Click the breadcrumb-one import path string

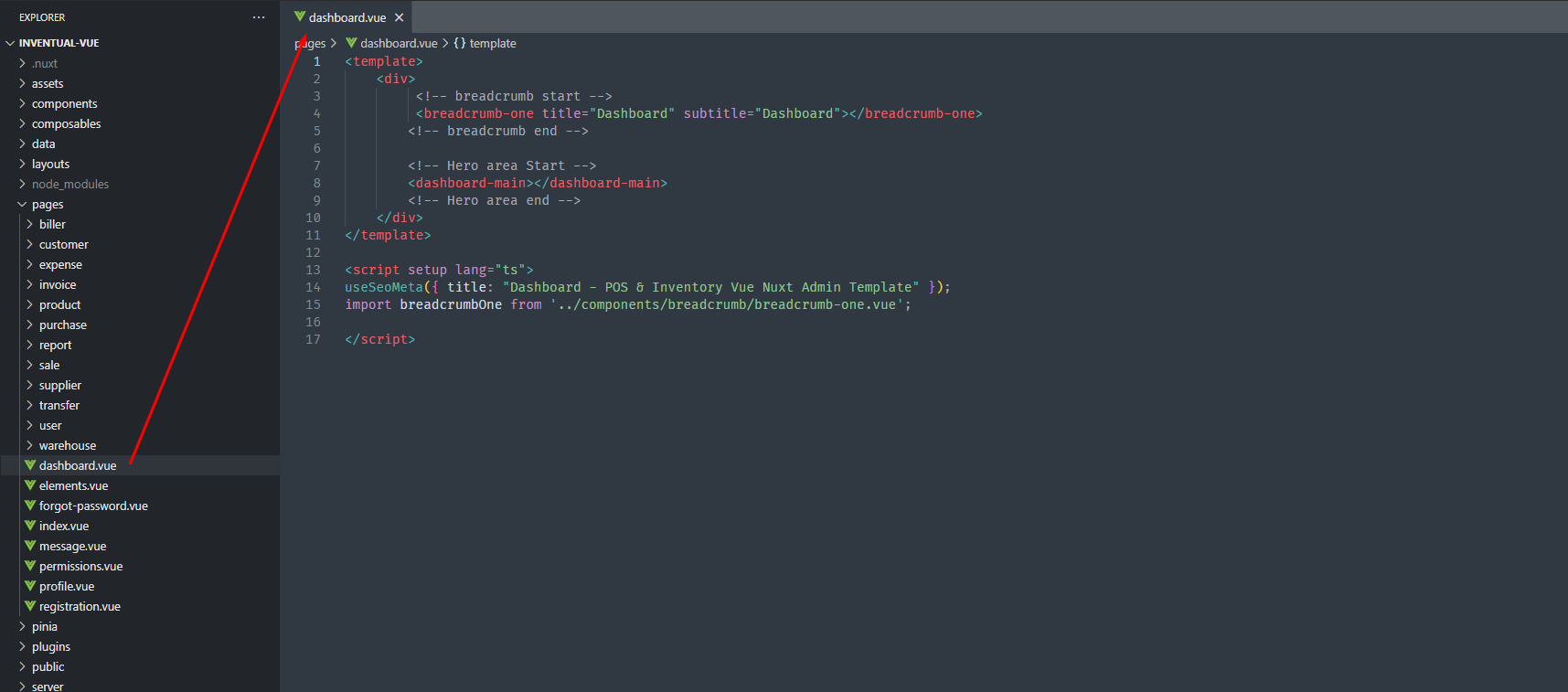pos(727,304)
